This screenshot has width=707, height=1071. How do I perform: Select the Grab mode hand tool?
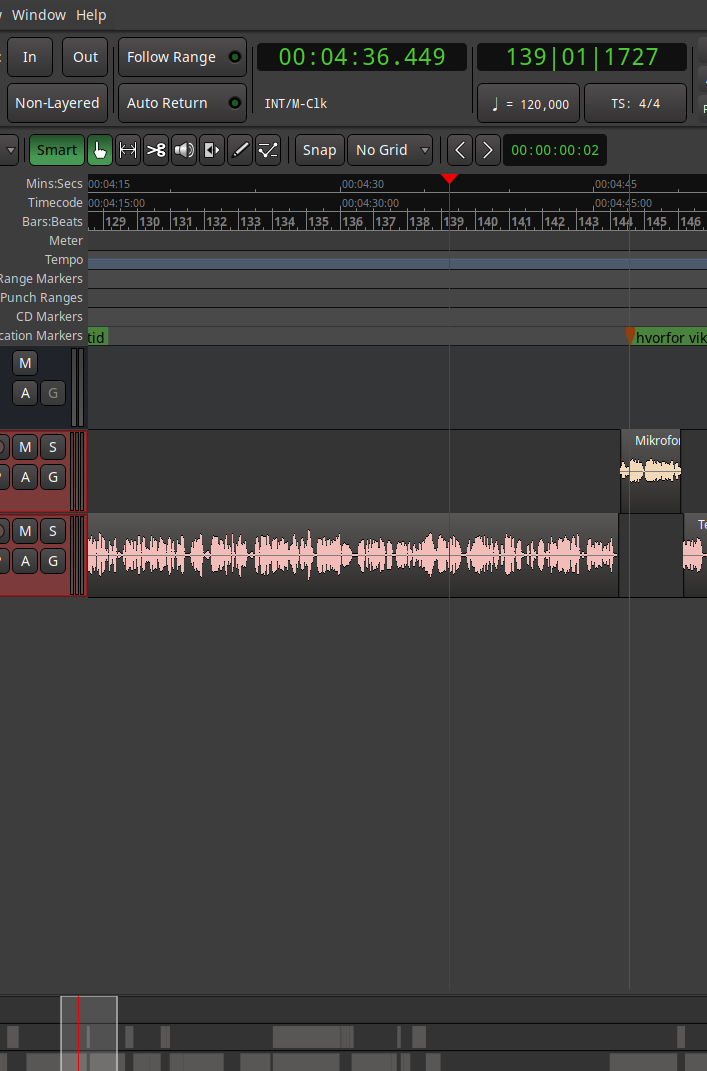(x=100, y=150)
